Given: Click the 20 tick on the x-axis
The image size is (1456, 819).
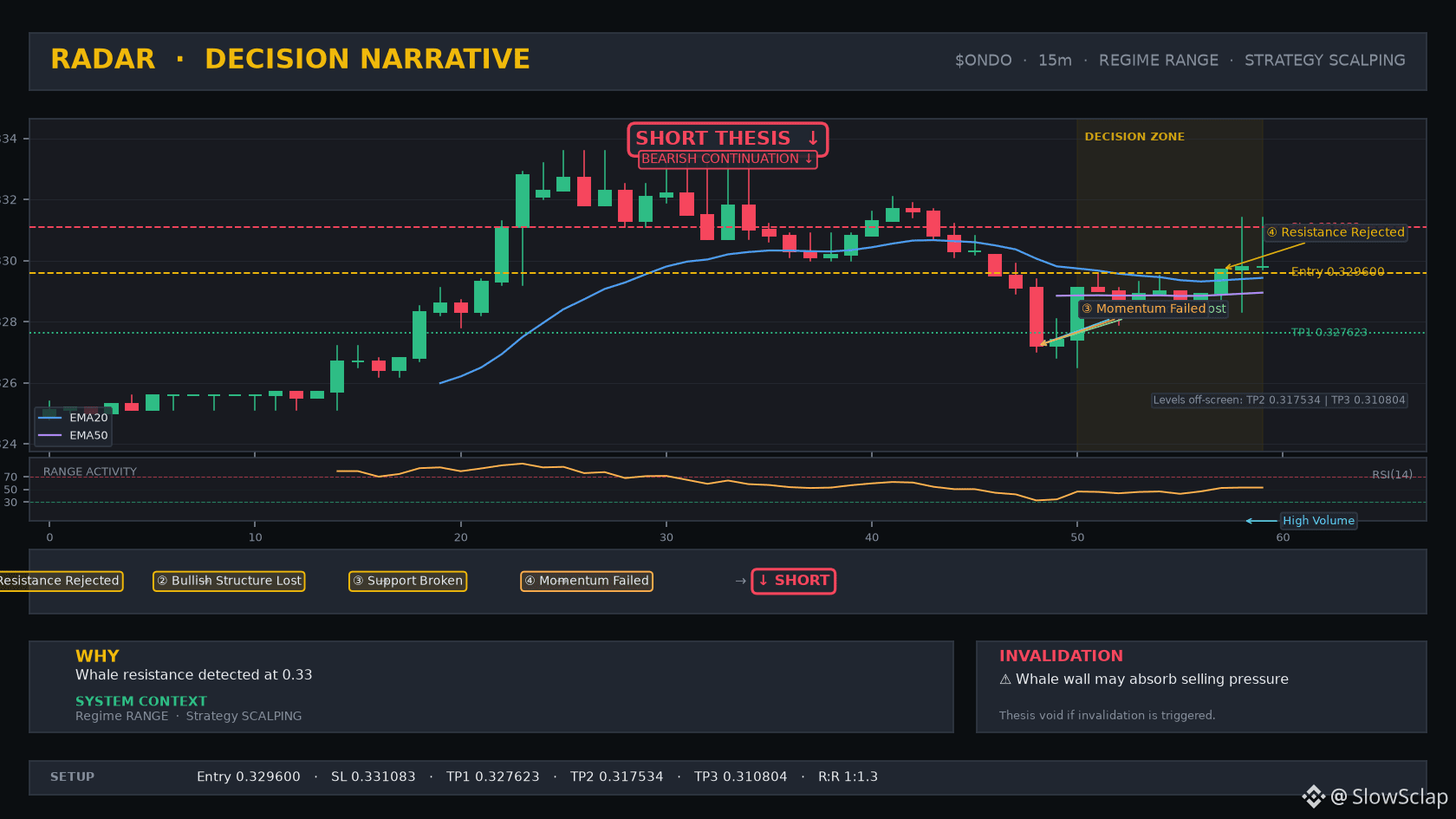Looking at the screenshot, I should point(460,537).
